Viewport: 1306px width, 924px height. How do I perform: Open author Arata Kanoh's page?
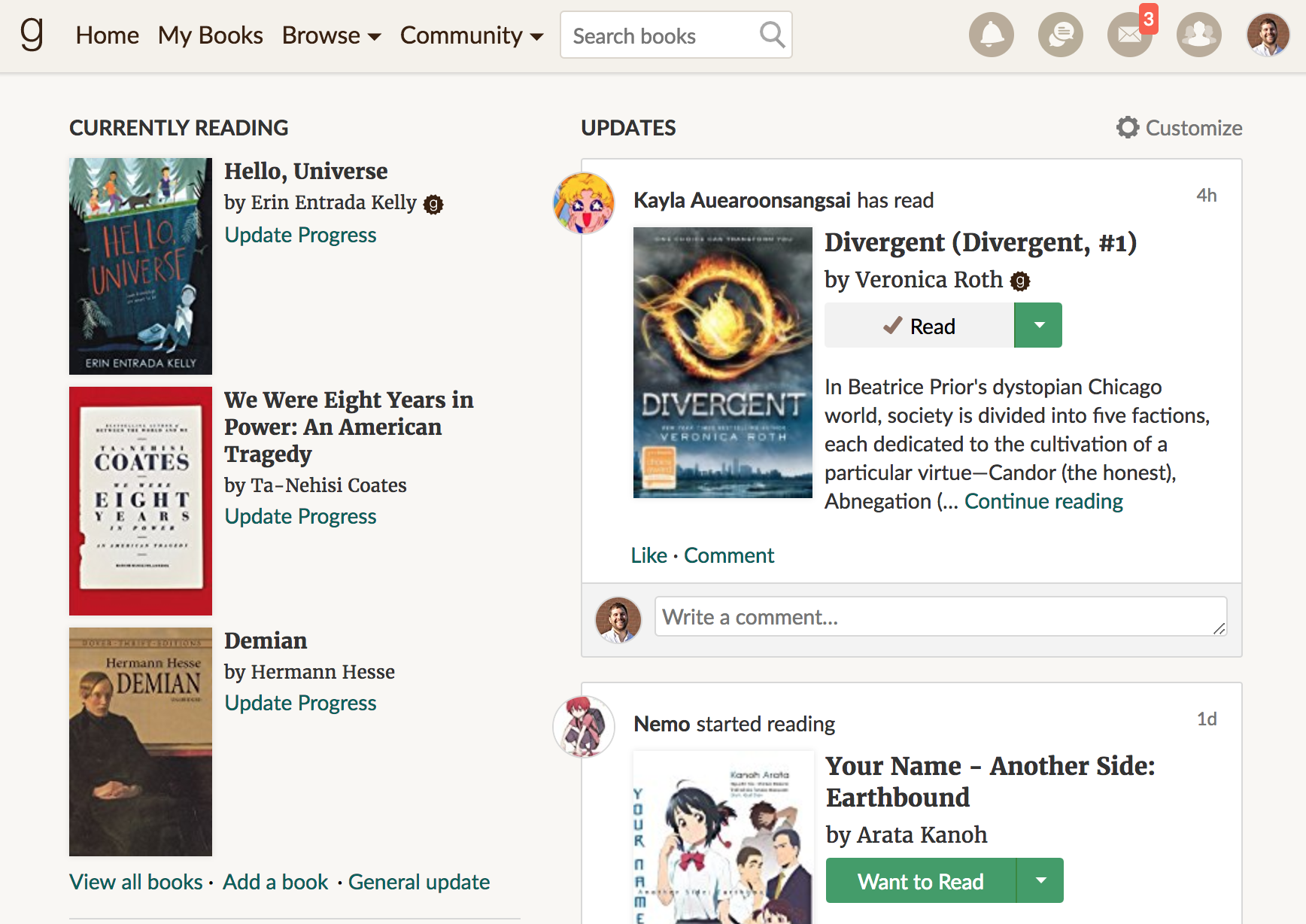922,835
